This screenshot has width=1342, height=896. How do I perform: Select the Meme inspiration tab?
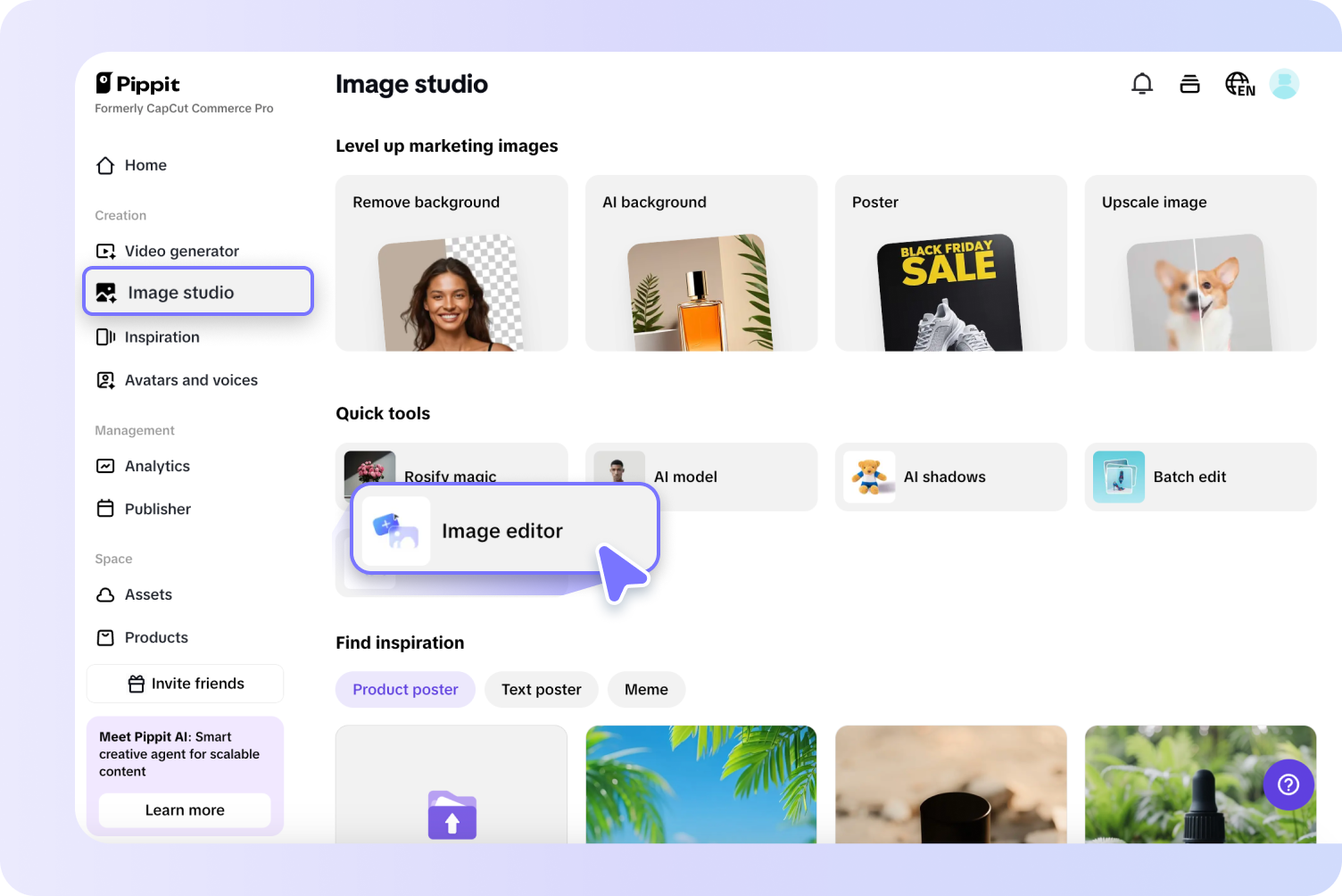coord(646,689)
